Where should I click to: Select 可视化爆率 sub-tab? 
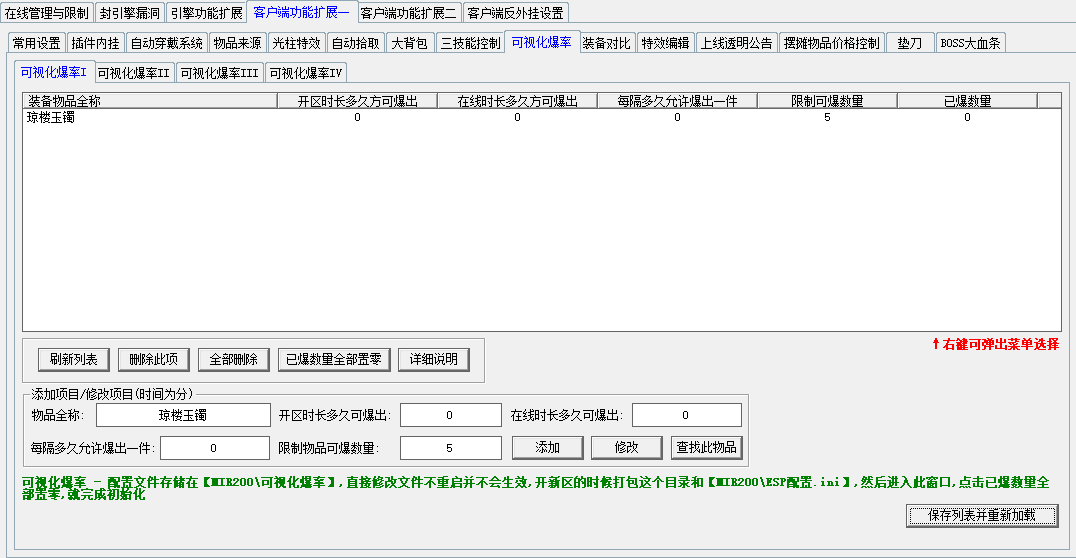tap(542, 41)
